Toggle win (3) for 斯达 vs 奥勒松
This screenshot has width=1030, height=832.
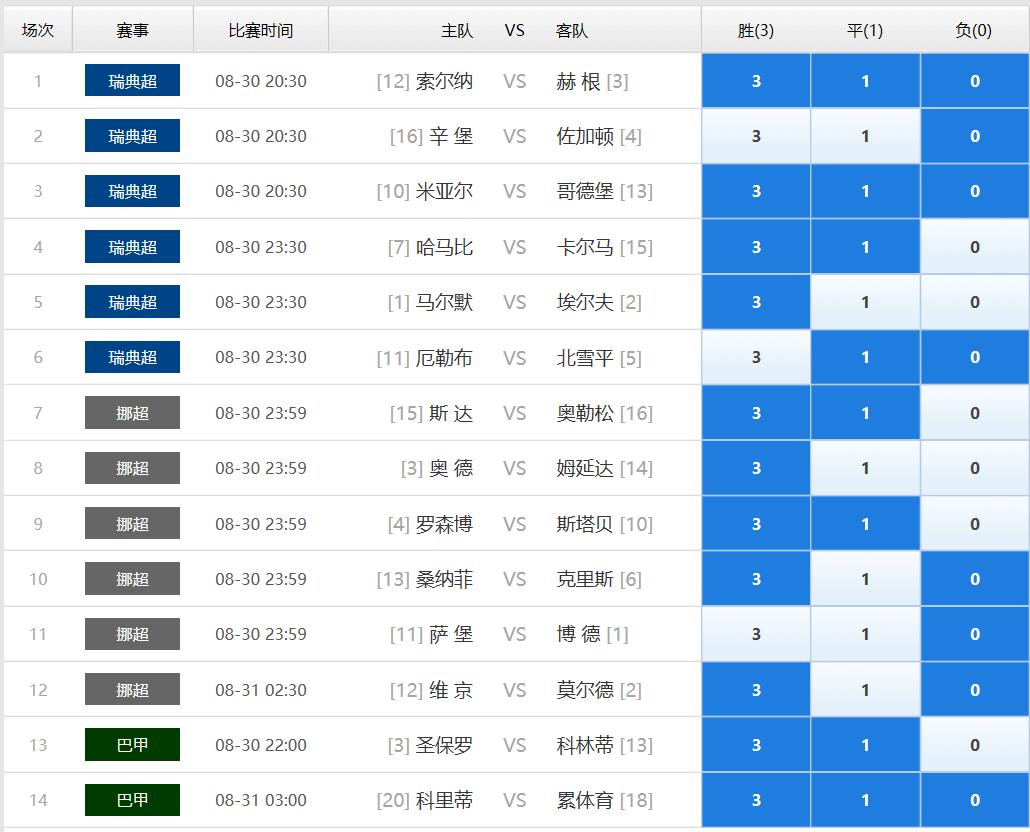755,413
